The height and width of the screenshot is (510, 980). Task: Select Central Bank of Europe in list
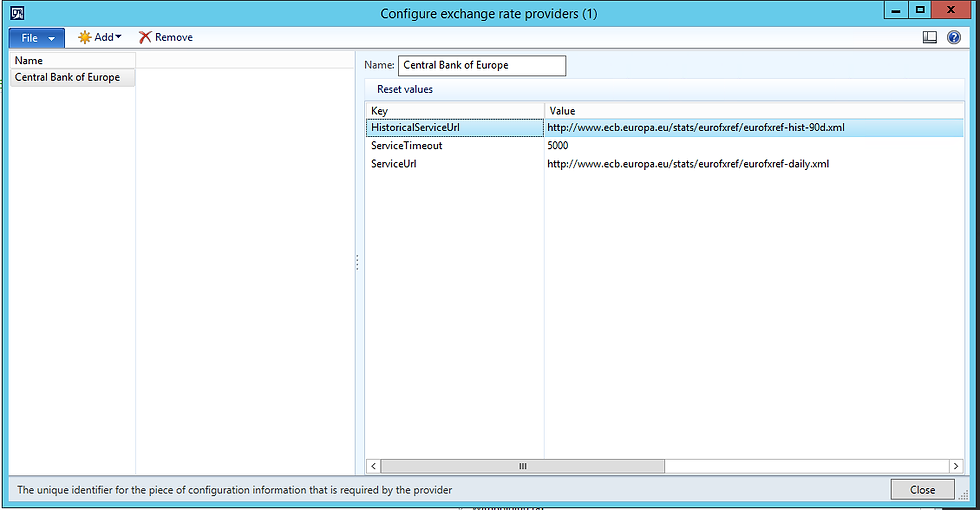[72, 78]
